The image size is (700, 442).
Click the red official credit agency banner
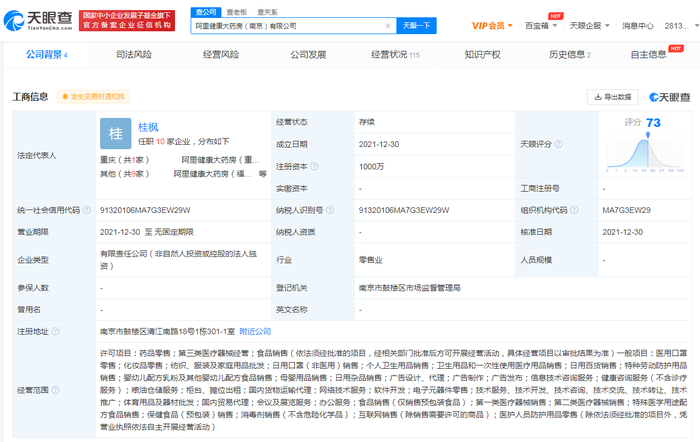pyautogui.click(x=127, y=21)
